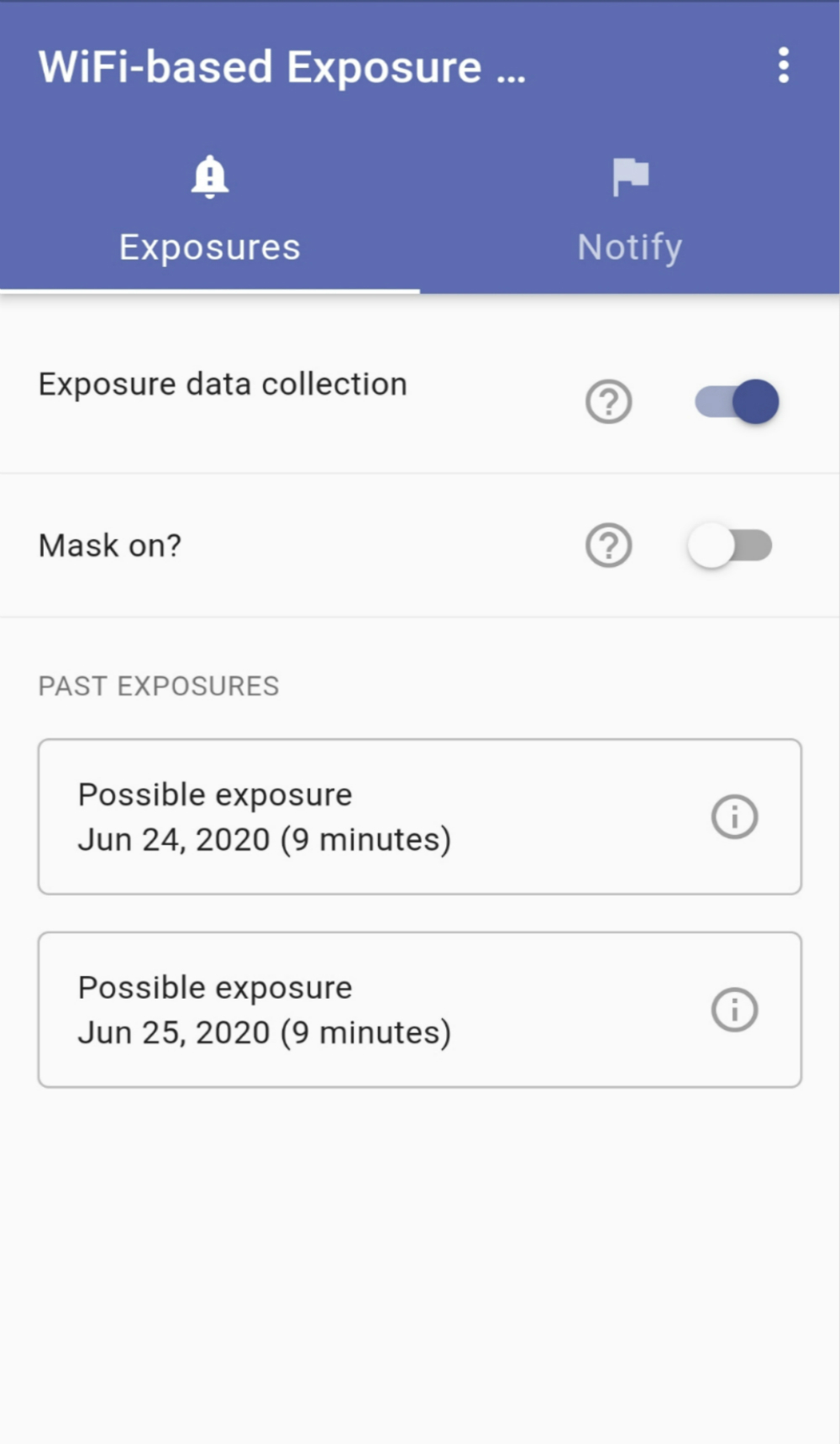The width and height of the screenshot is (840, 1444).
Task: Disable the Exposure data collection switch
Action: click(737, 402)
